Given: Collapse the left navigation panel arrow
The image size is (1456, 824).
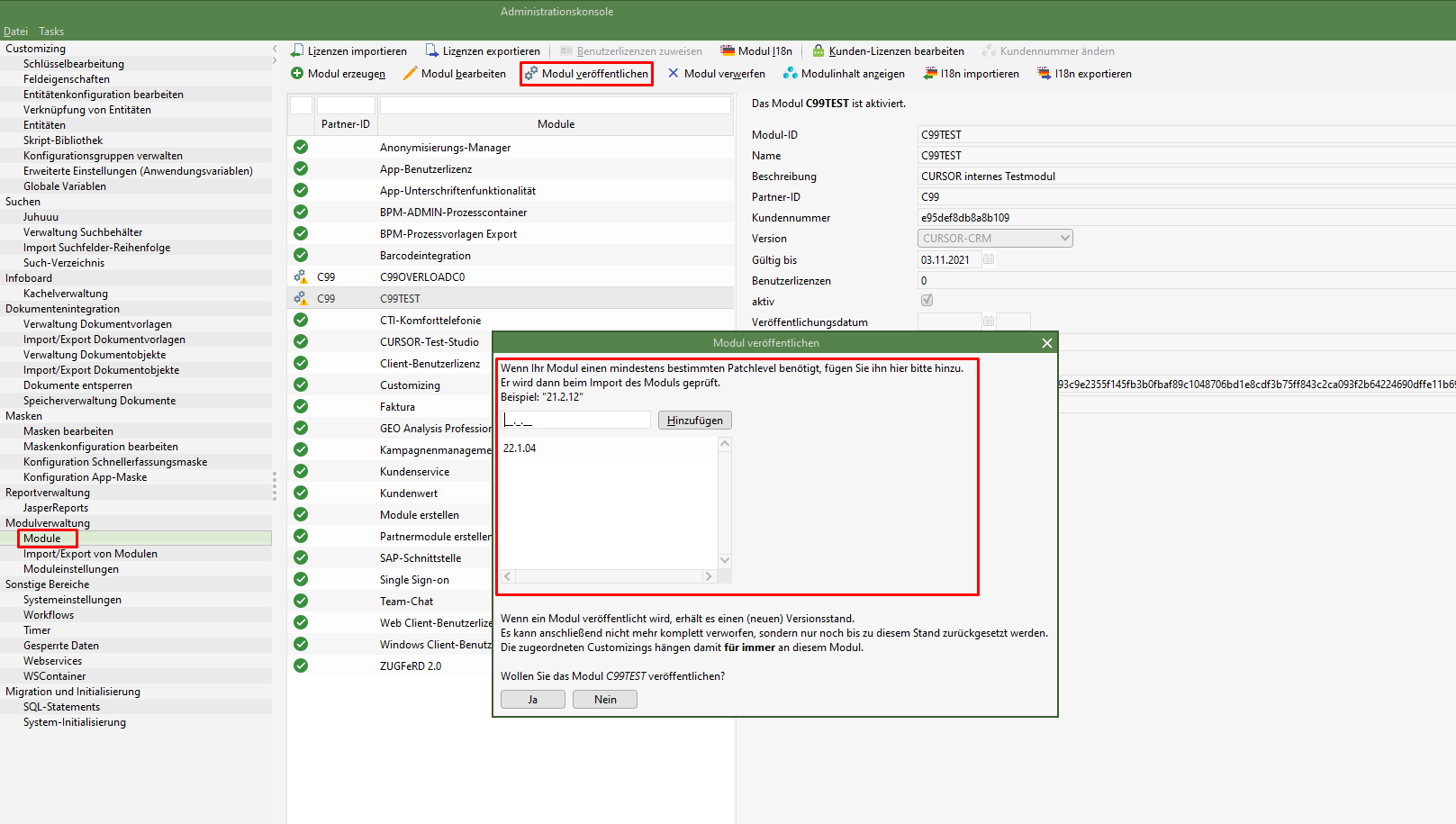Looking at the screenshot, I should pos(275,49).
